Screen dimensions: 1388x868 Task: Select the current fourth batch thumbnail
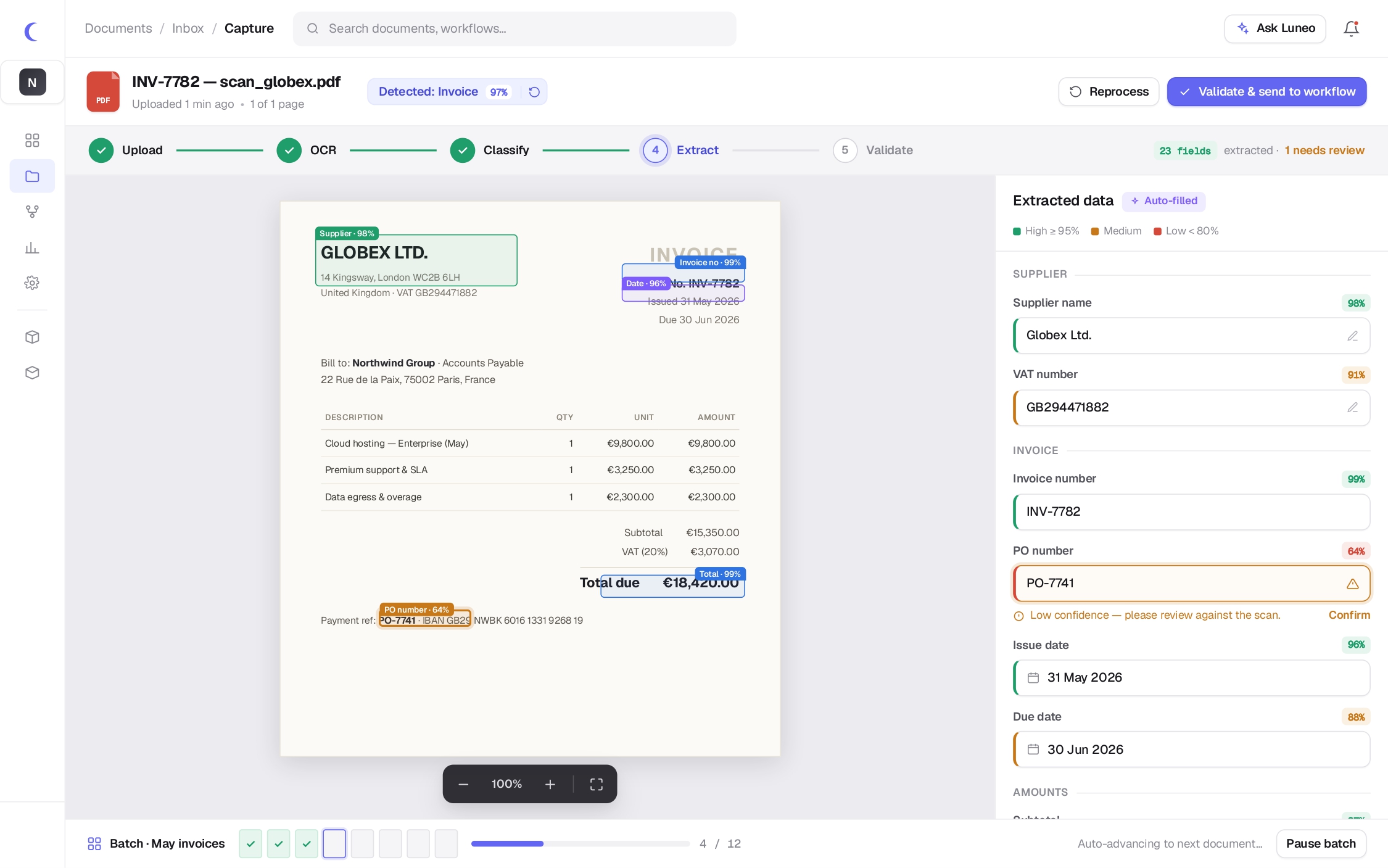pos(334,843)
